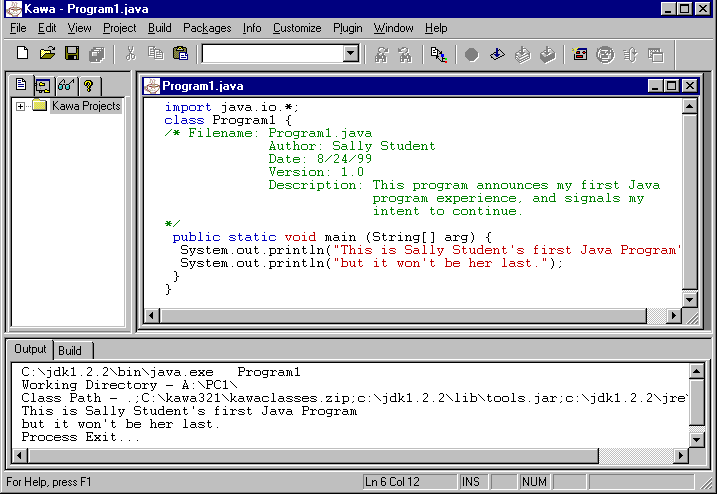Click the Output panel's horizontal scrollbar thumb
The image size is (717, 494).
pos(313,456)
